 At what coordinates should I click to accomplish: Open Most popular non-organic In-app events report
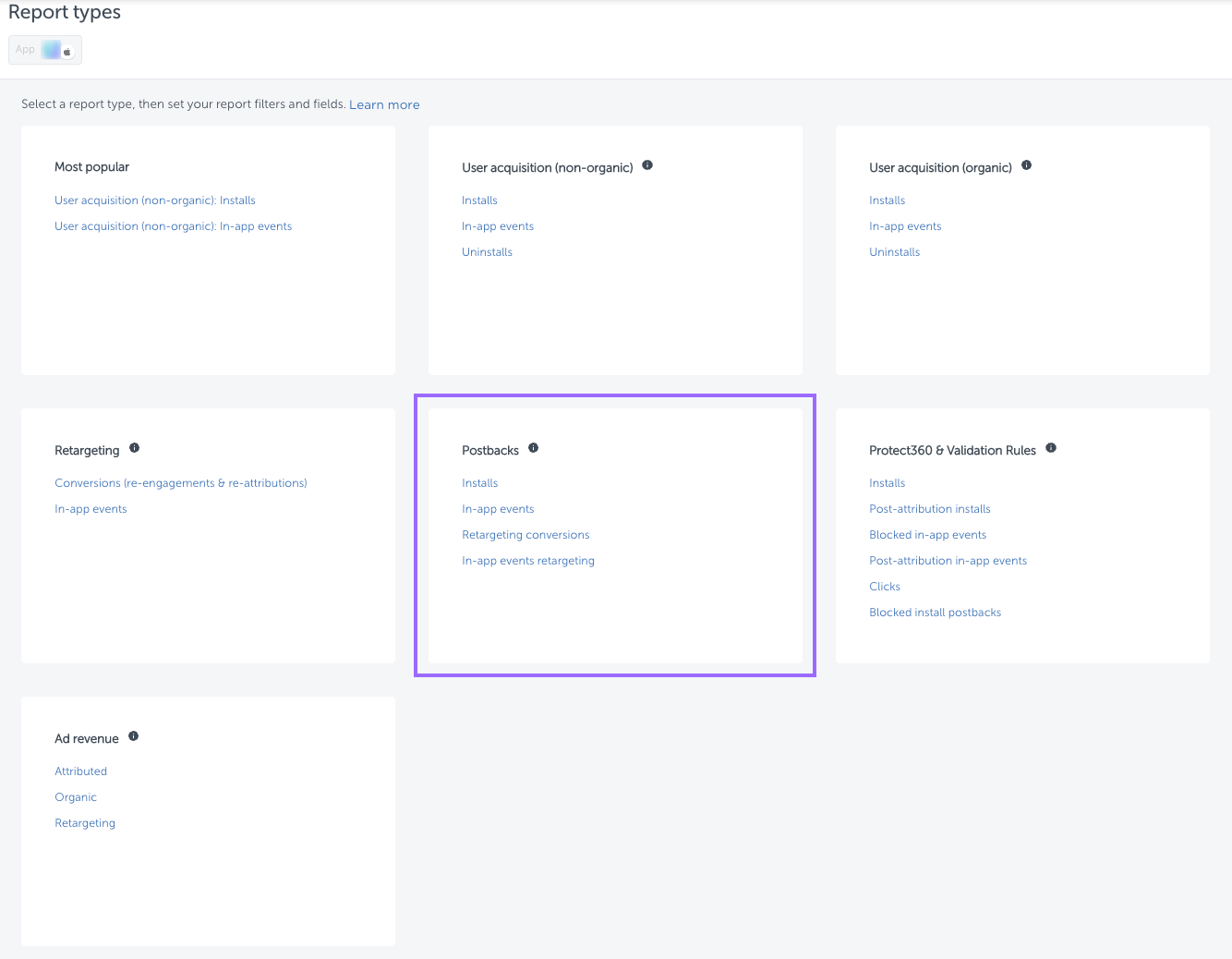click(173, 226)
